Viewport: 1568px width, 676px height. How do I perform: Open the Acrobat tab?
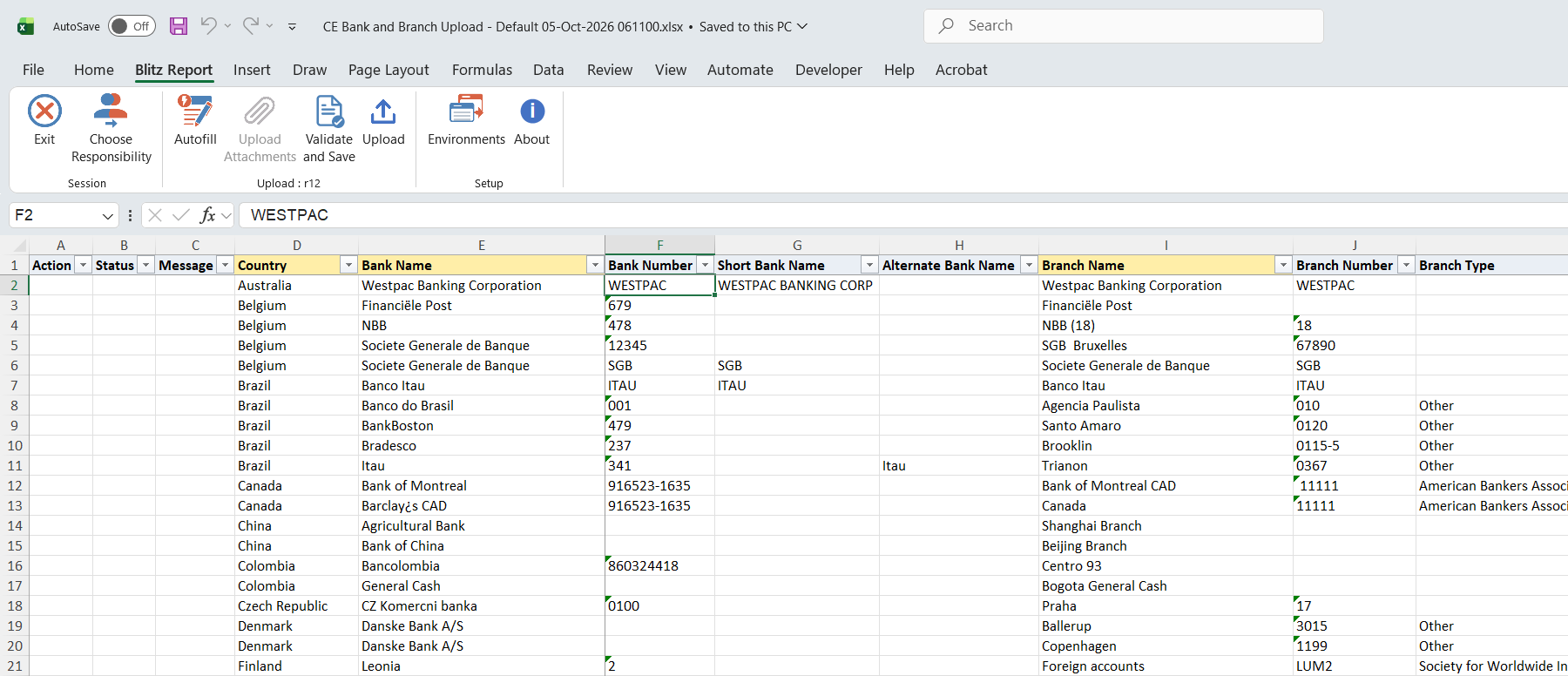coord(962,70)
